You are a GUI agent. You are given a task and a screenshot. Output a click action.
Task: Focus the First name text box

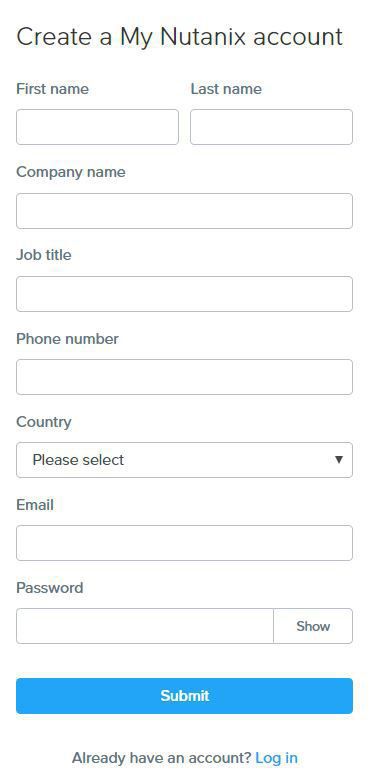[x=97, y=127]
